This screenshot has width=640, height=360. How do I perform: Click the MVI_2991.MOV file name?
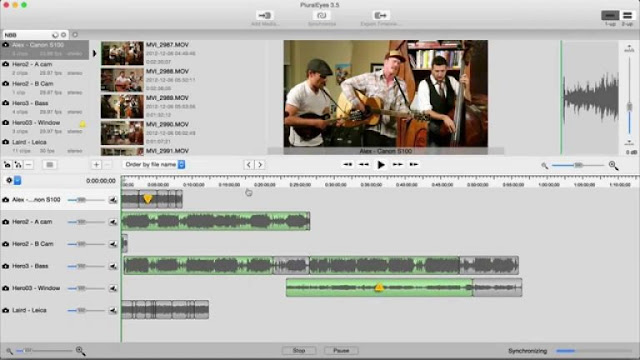pos(167,151)
